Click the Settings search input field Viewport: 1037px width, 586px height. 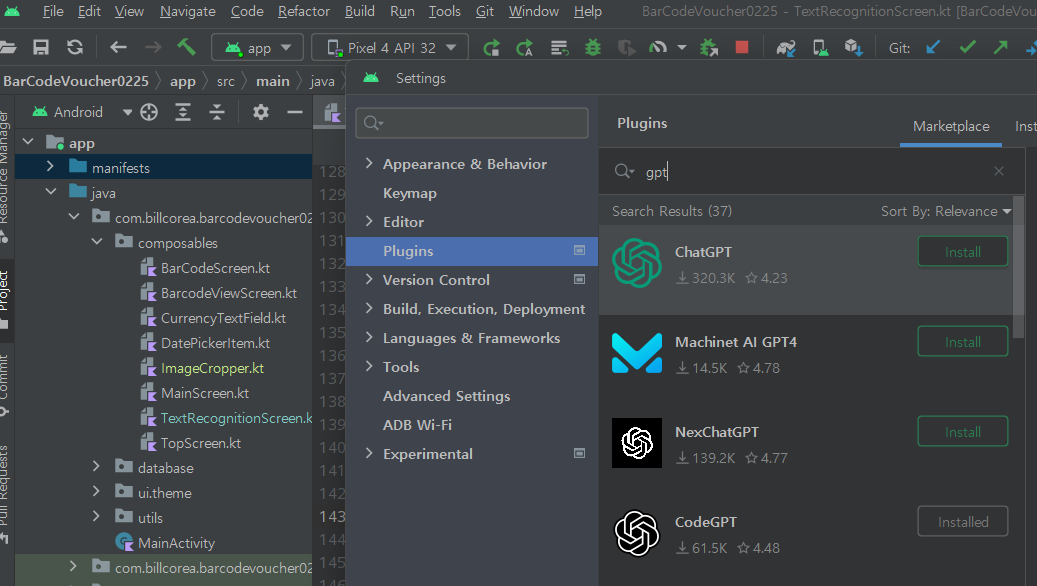tap(472, 123)
